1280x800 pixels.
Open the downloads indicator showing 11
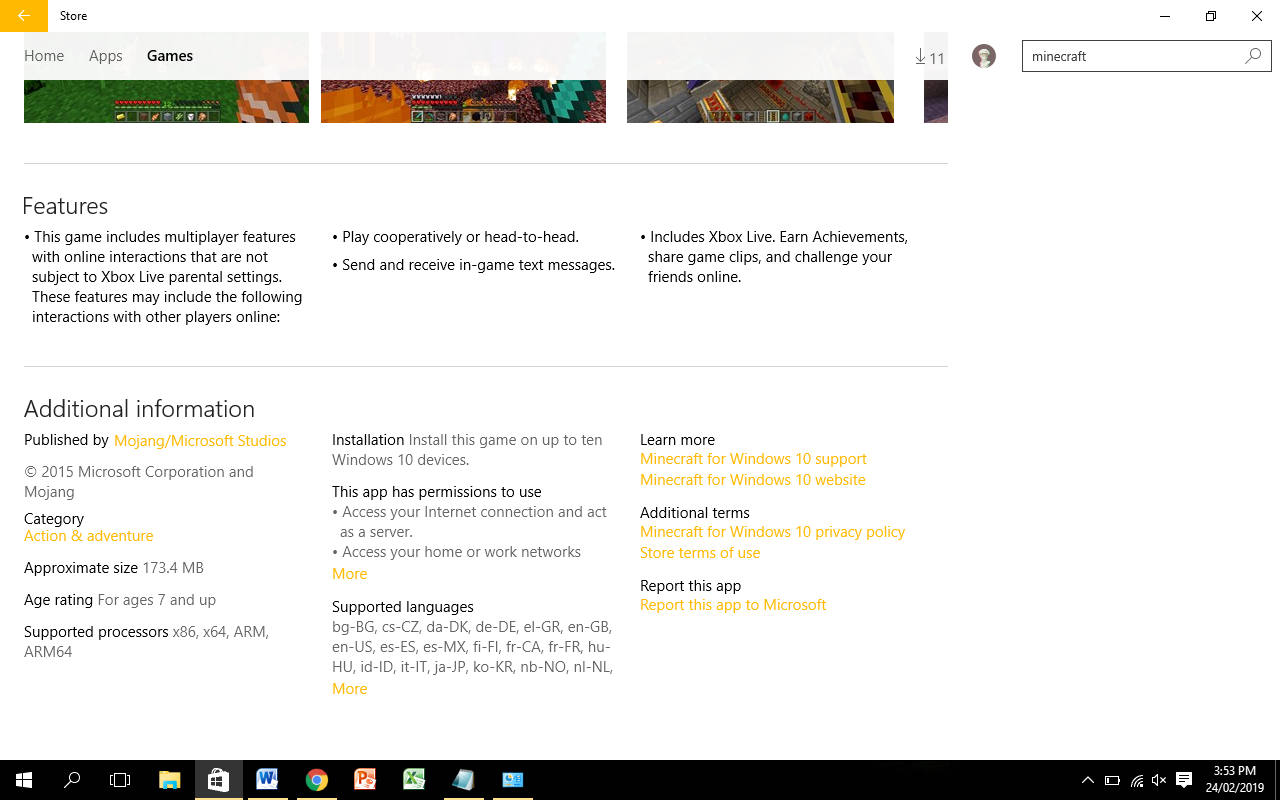coord(930,58)
